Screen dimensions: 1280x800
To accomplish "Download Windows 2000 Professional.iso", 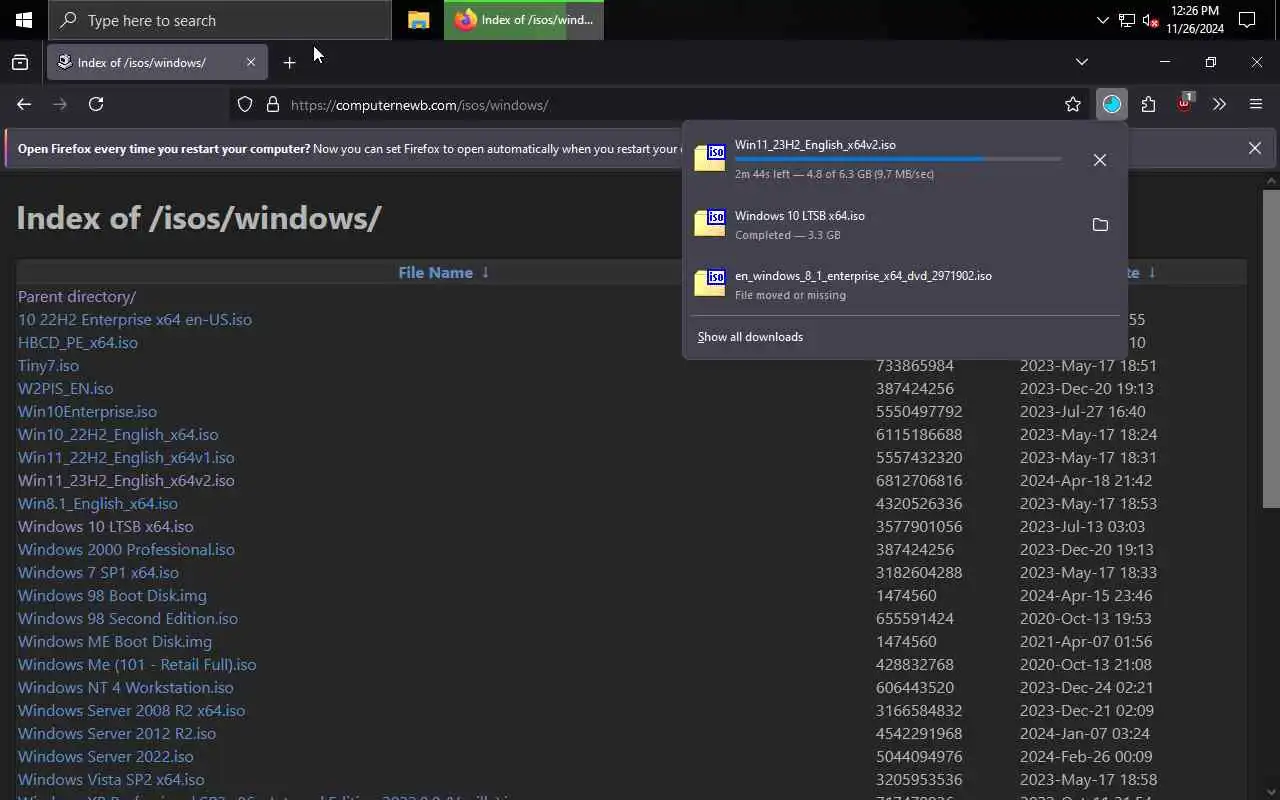I will pos(126,549).
